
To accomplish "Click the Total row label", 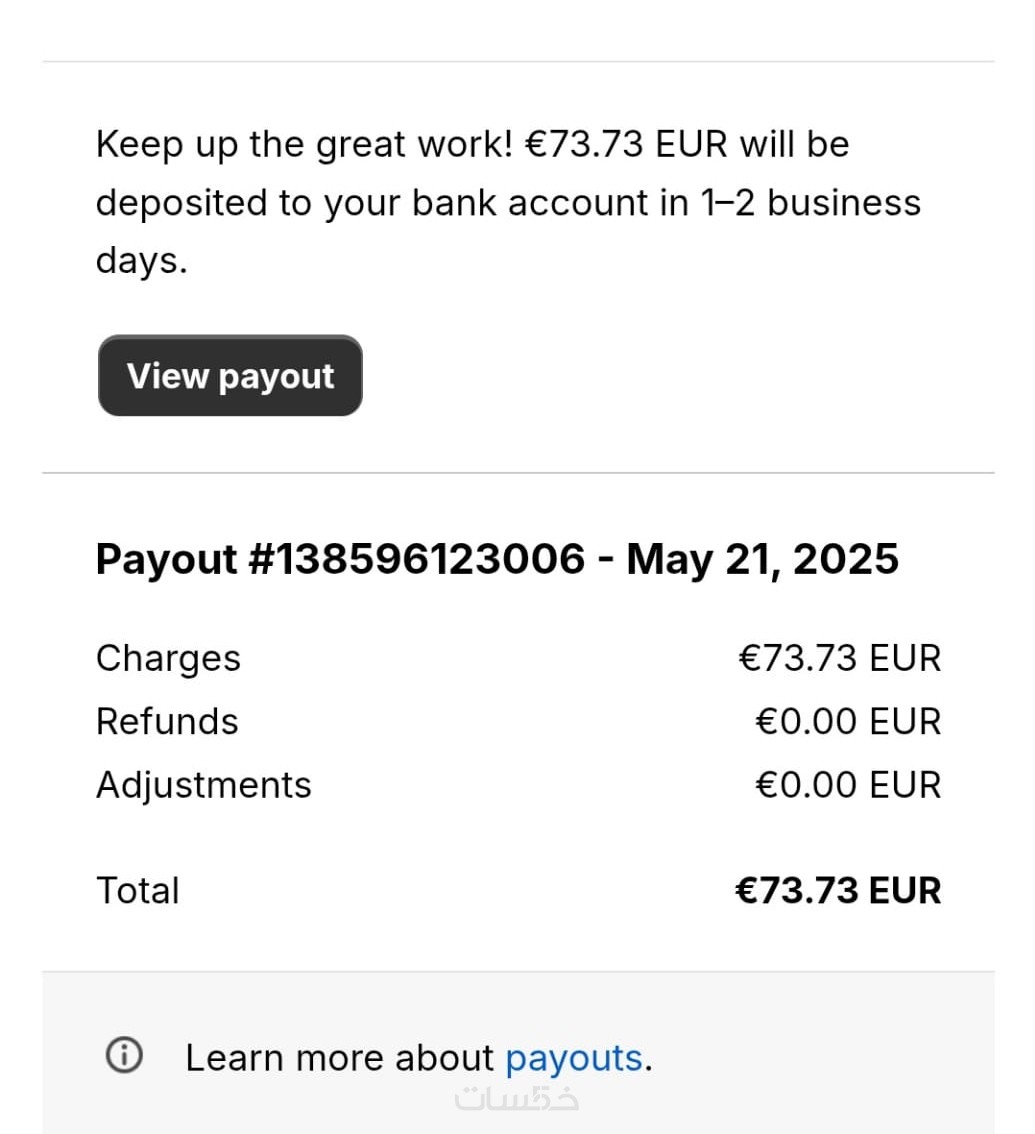I will coord(137,890).
